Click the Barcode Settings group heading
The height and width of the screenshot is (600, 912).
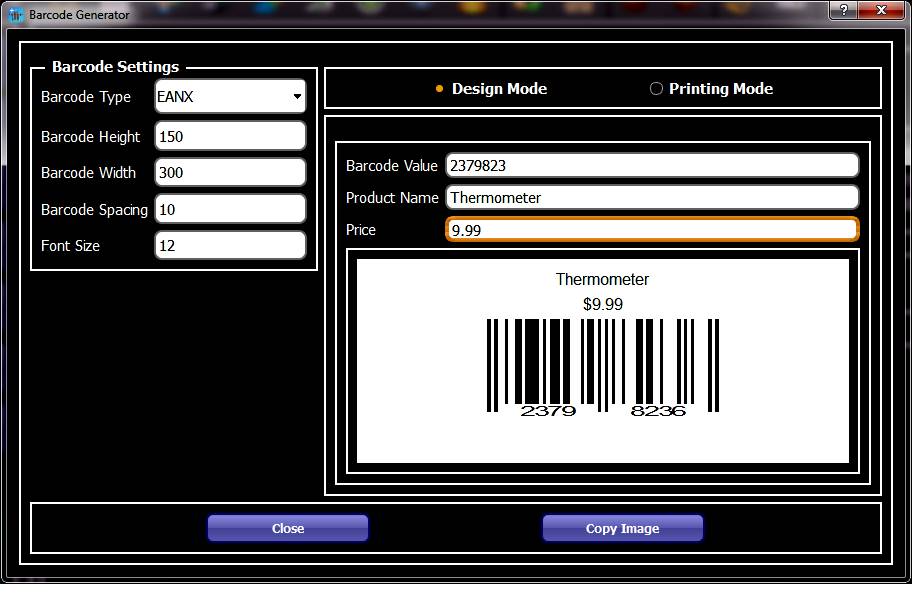point(115,66)
